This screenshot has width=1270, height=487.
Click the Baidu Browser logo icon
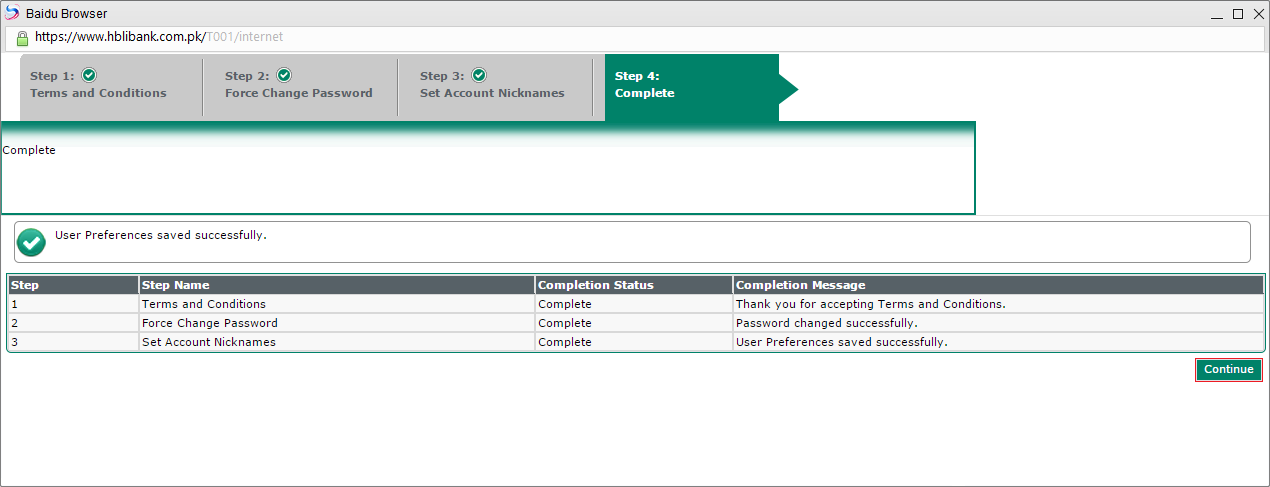[x=12, y=14]
